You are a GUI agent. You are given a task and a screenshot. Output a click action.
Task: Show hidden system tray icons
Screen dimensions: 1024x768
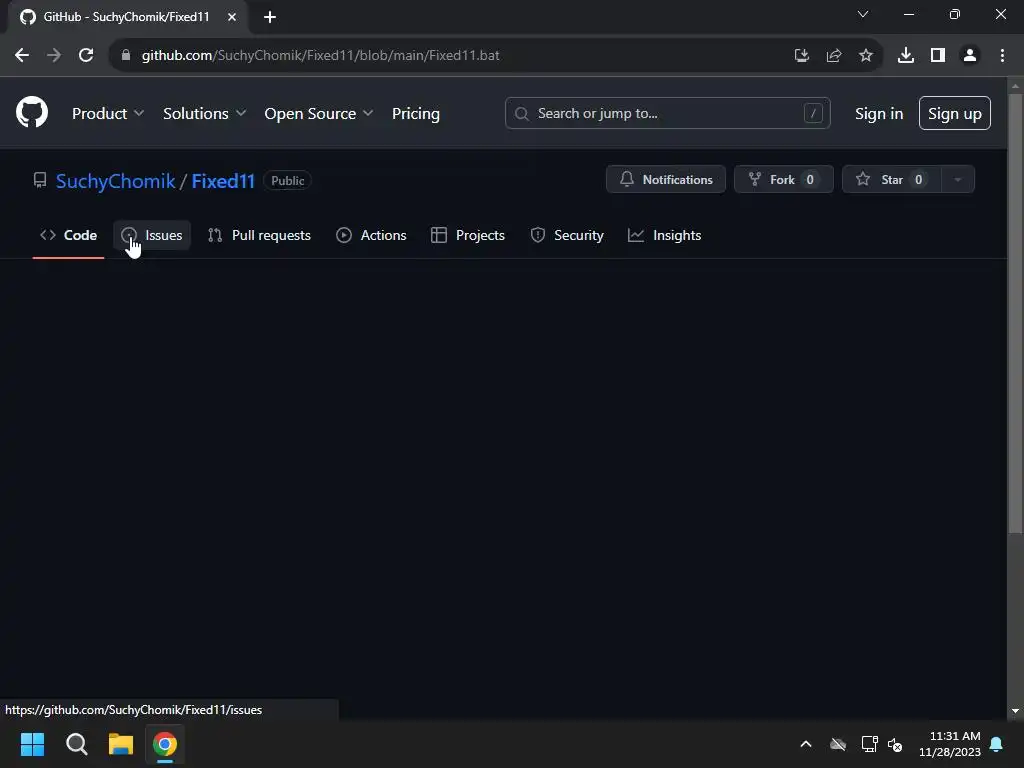806,744
